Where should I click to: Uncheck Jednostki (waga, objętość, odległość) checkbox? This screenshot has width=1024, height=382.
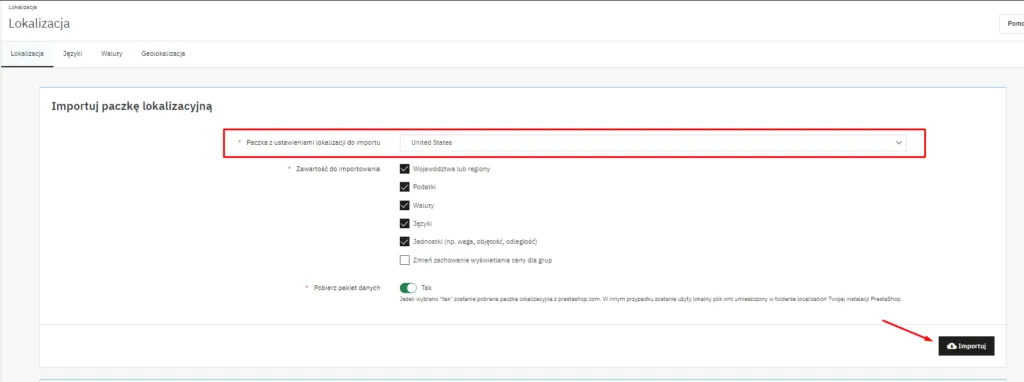(404, 242)
